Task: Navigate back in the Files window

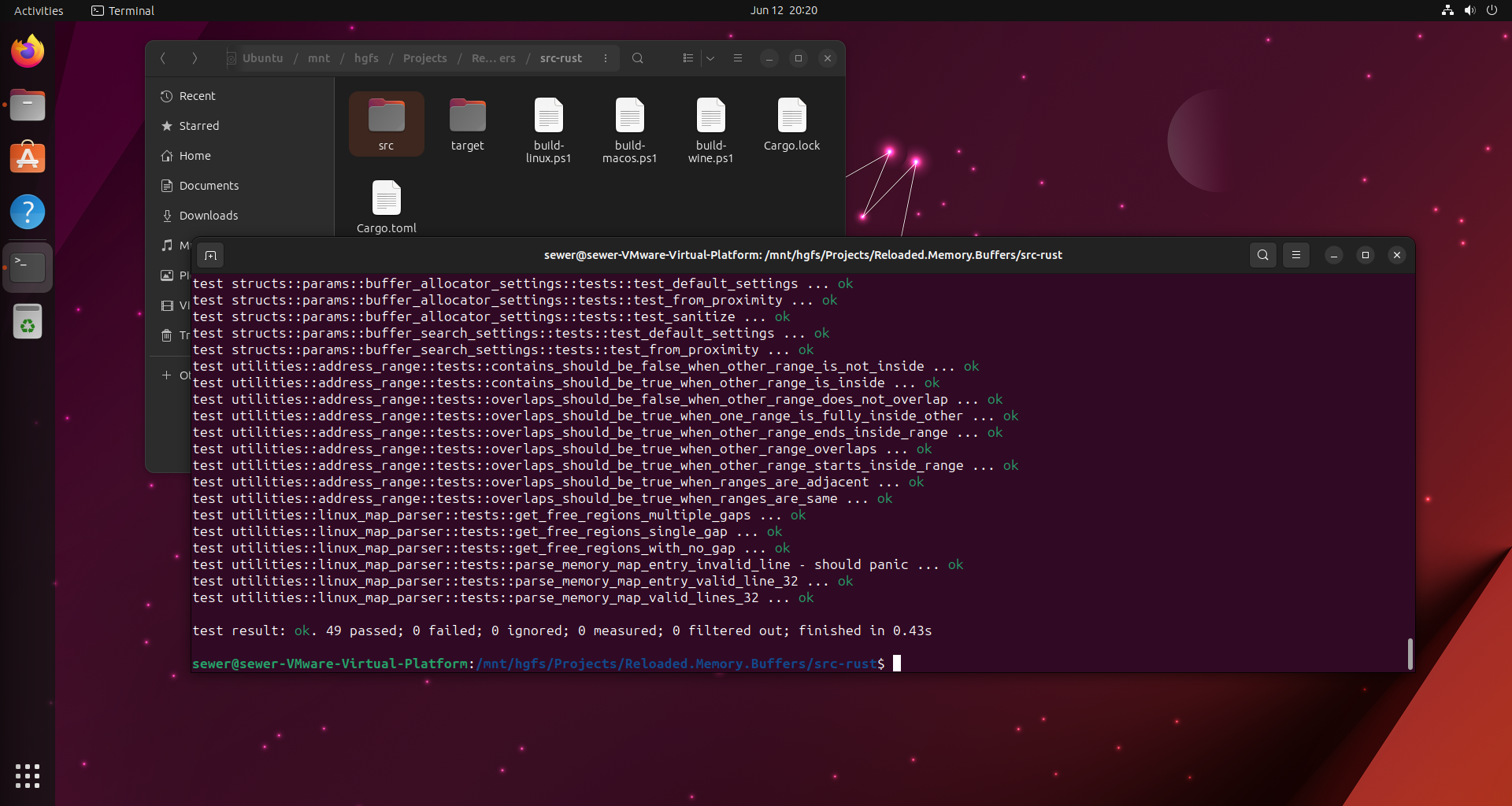Action: [163, 58]
